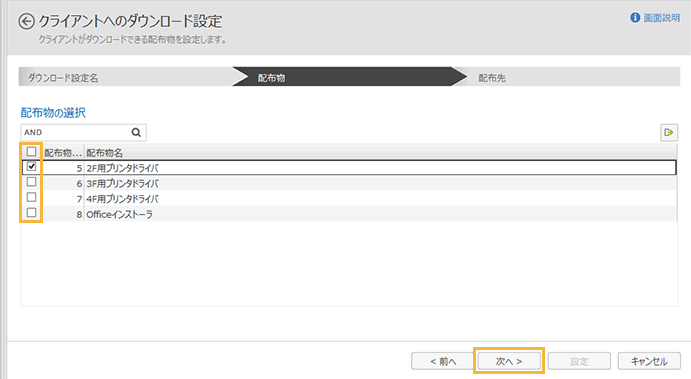Click the back arrow icon beside title
This screenshot has width=691, height=379.
pyautogui.click(x=26, y=22)
